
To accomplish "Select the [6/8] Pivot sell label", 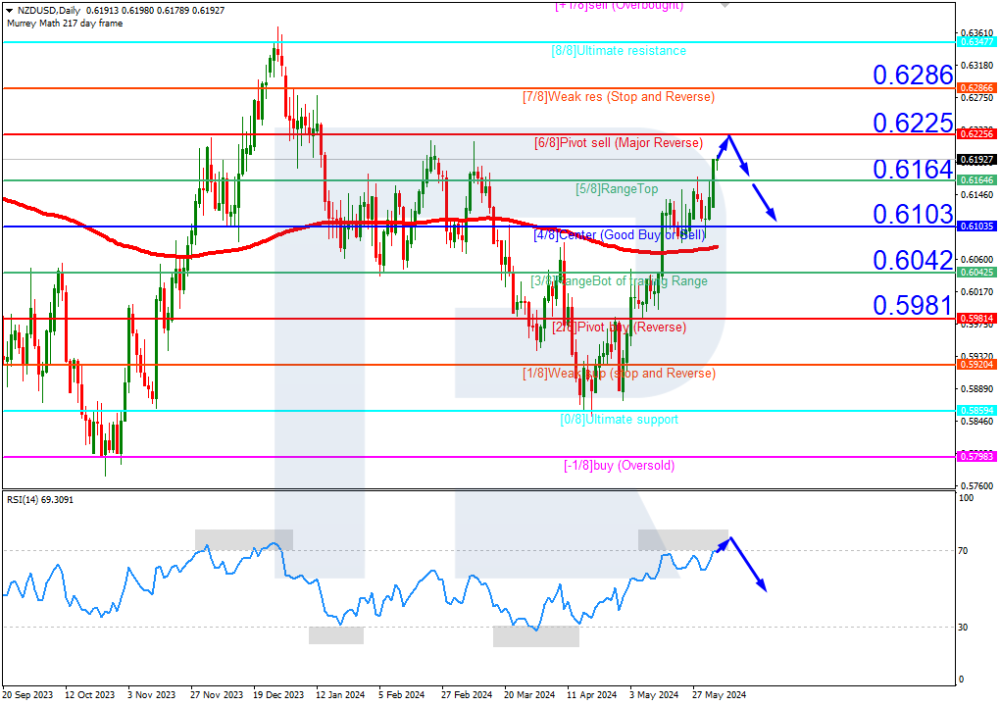I will coord(618,143).
